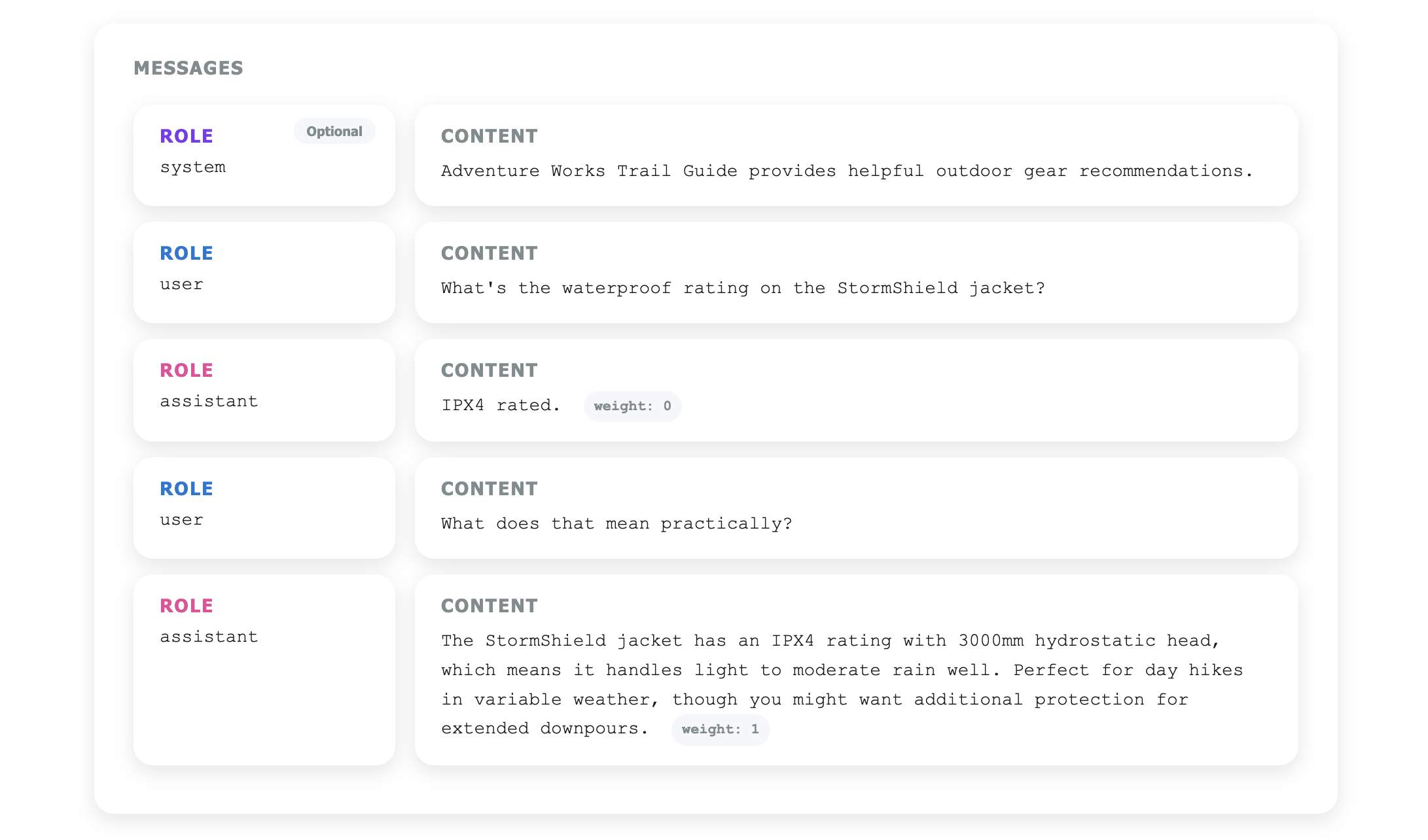The image size is (1428, 840).
Task: Click the Adventure Works Trail Guide system text
Action: pyautogui.click(x=847, y=171)
